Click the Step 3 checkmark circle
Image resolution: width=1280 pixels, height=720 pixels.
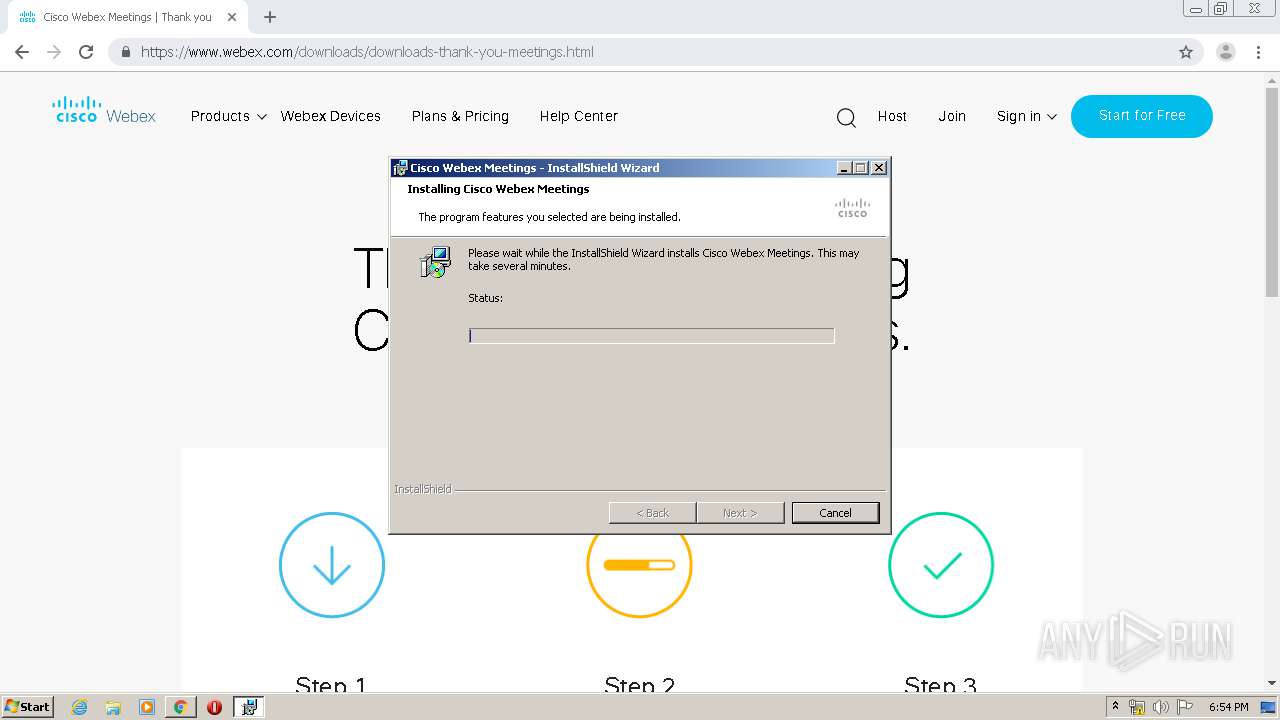941,565
